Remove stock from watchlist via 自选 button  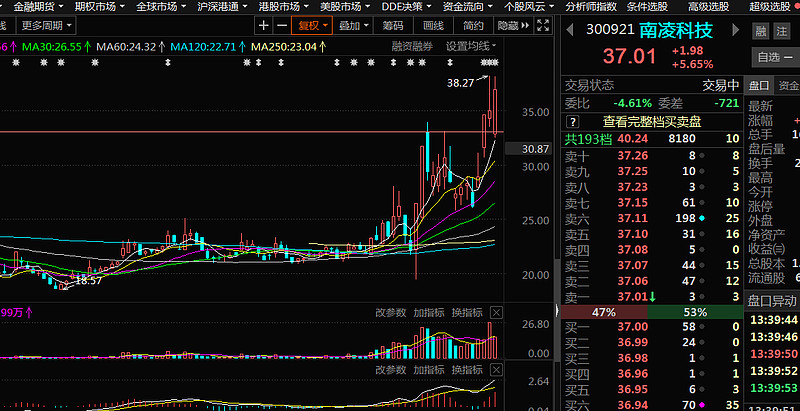(775, 57)
